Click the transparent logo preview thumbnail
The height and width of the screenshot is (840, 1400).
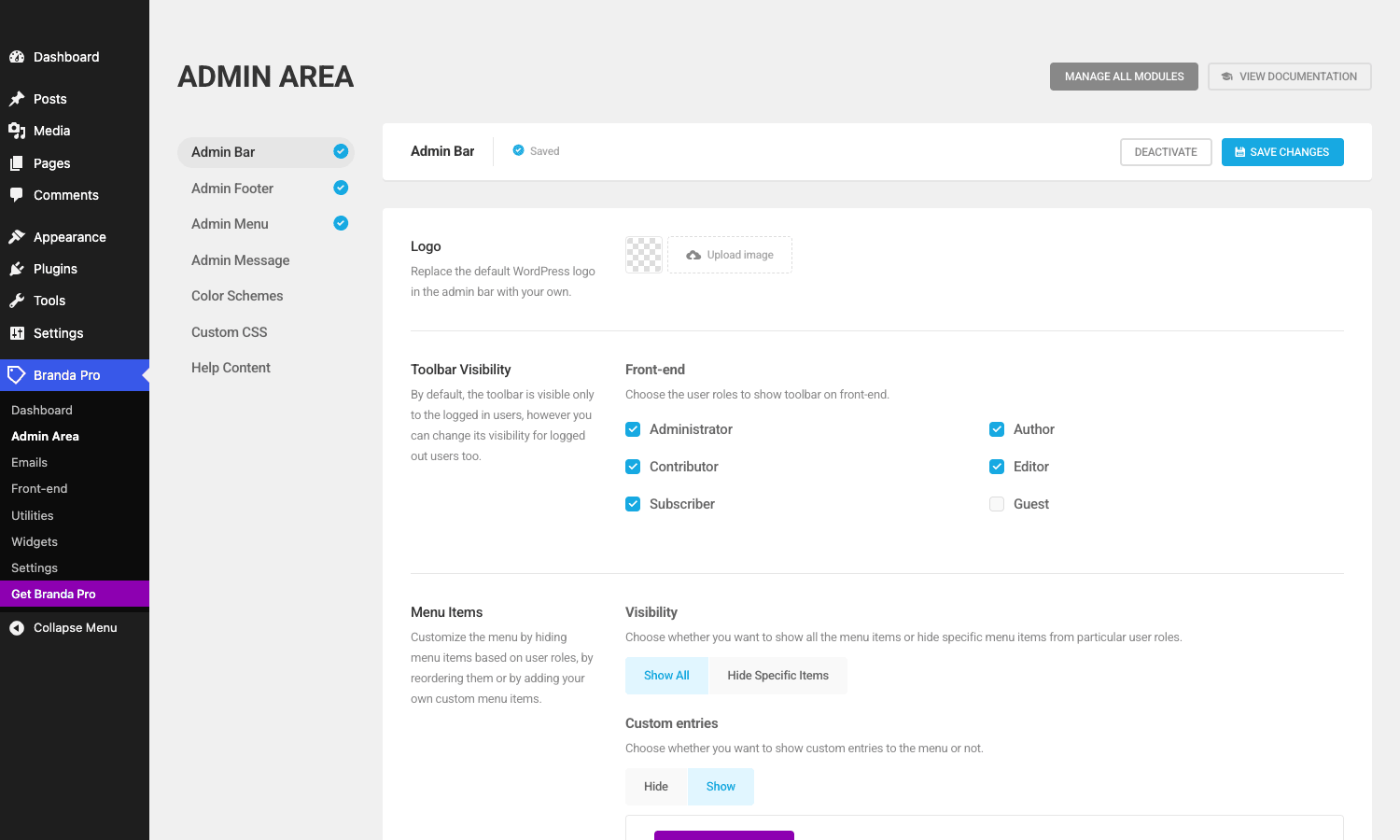pos(644,255)
